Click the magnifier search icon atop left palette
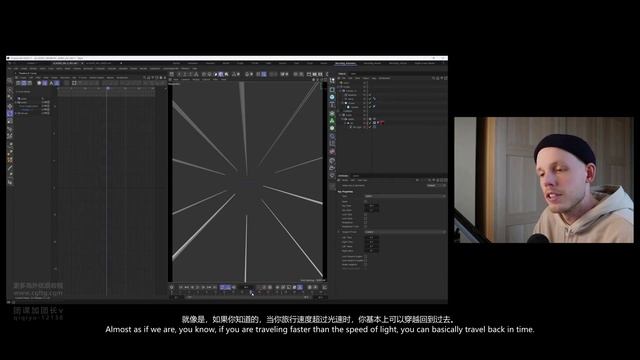 [x=10, y=81]
